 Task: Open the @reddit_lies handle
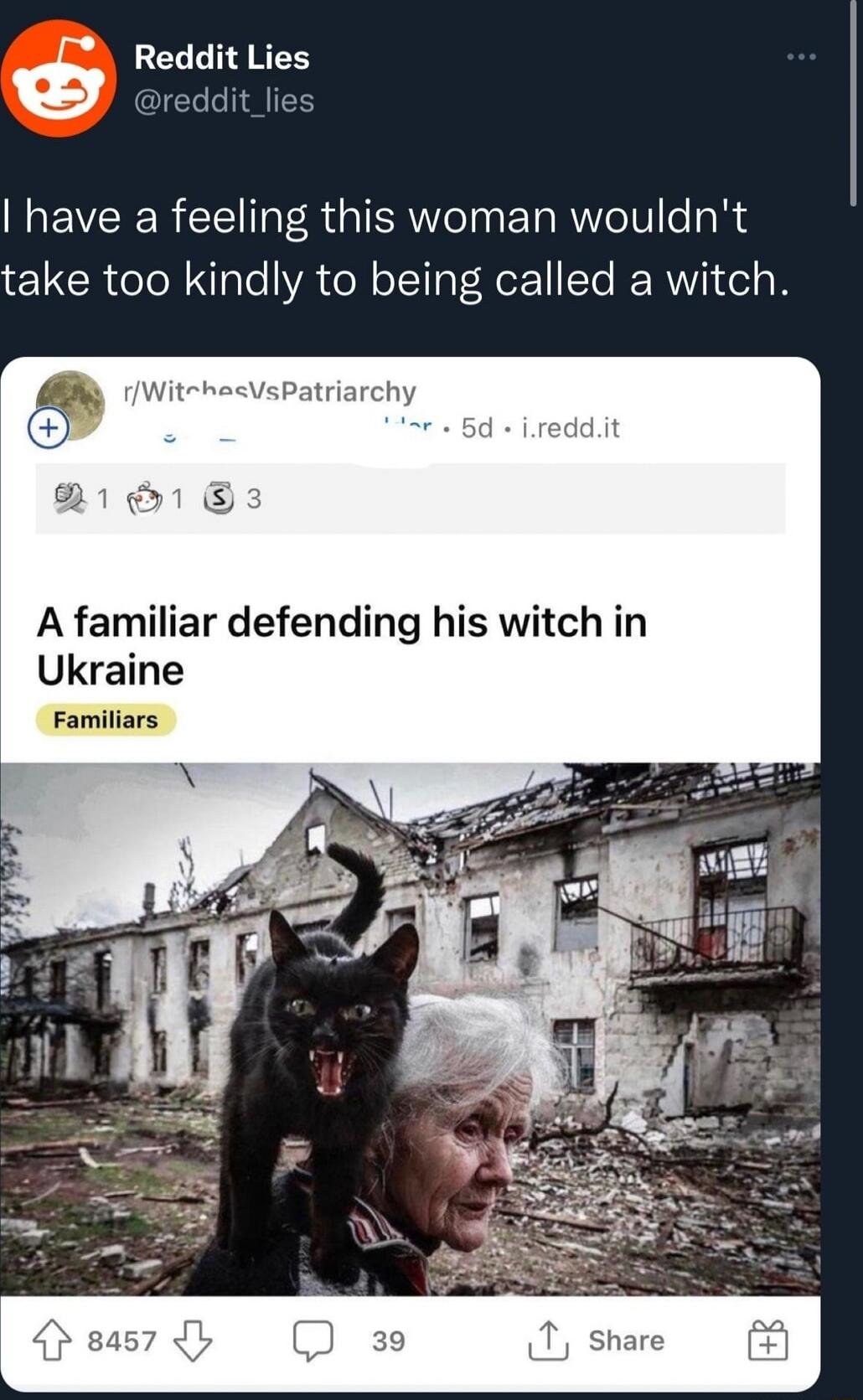click(225, 101)
